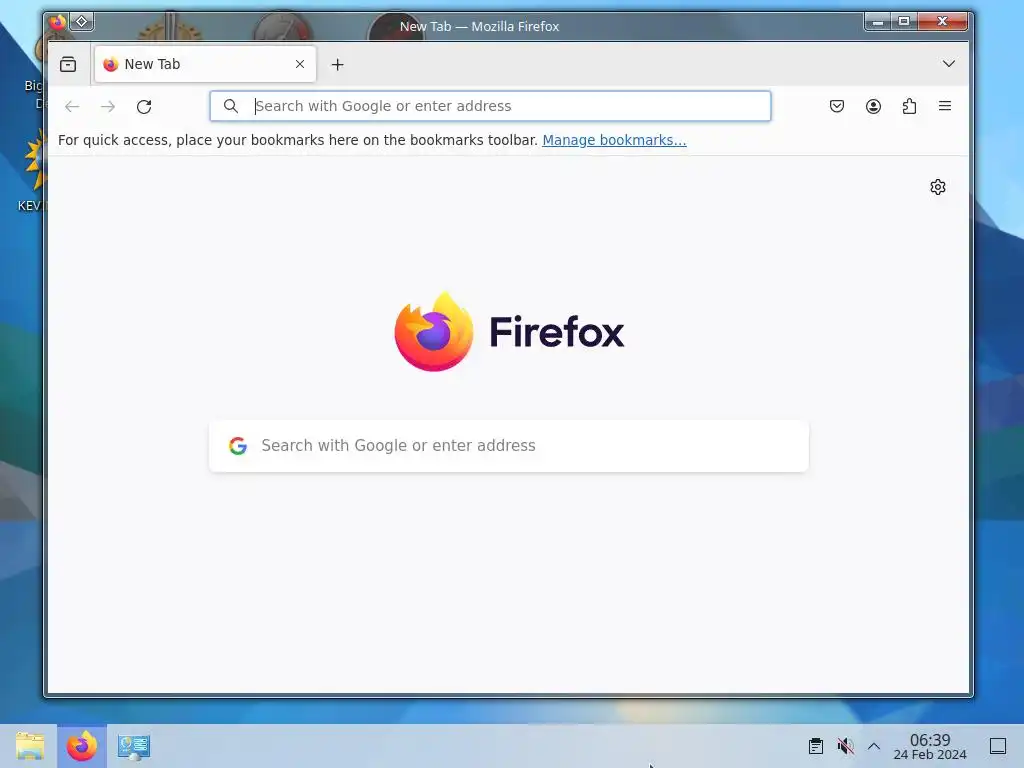The width and height of the screenshot is (1024, 768).
Task: Expand hidden system tray icons arrow
Action: (874, 746)
